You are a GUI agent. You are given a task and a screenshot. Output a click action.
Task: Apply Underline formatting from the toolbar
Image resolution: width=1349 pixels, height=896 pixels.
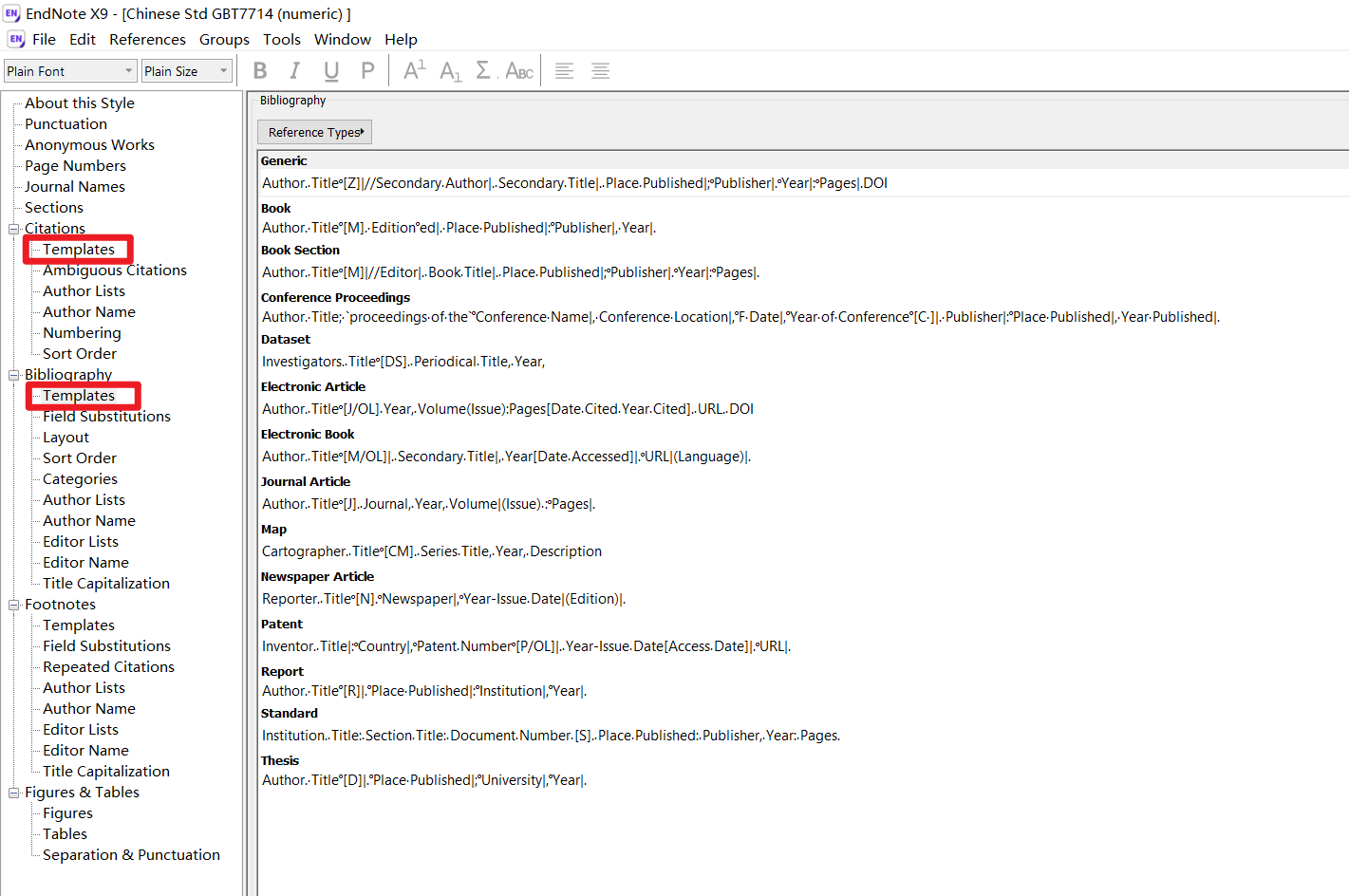click(x=331, y=71)
